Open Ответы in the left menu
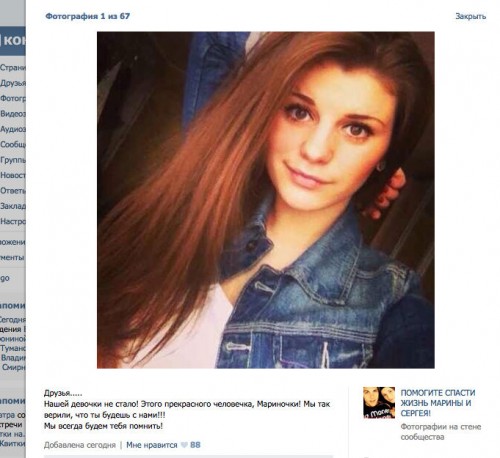500x458 pixels. 13,191
